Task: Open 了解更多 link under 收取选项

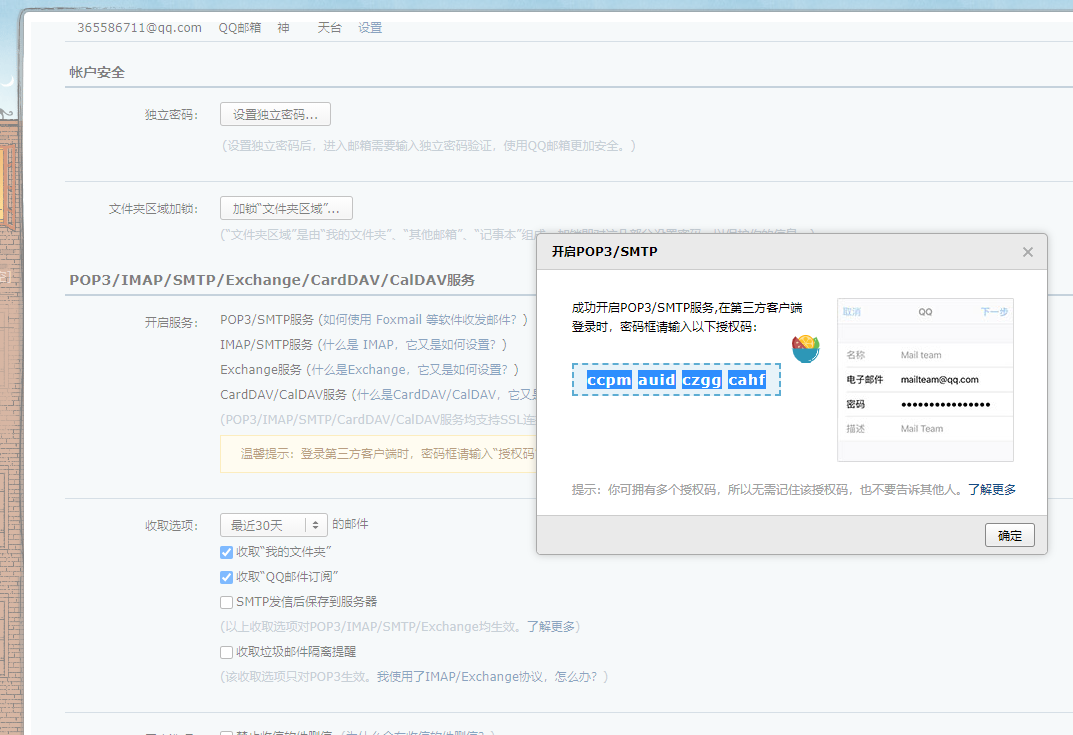Action: pos(550,626)
